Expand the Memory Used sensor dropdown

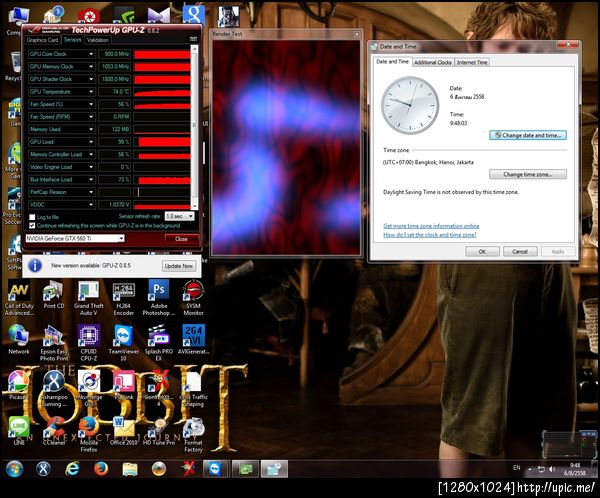pos(91,129)
